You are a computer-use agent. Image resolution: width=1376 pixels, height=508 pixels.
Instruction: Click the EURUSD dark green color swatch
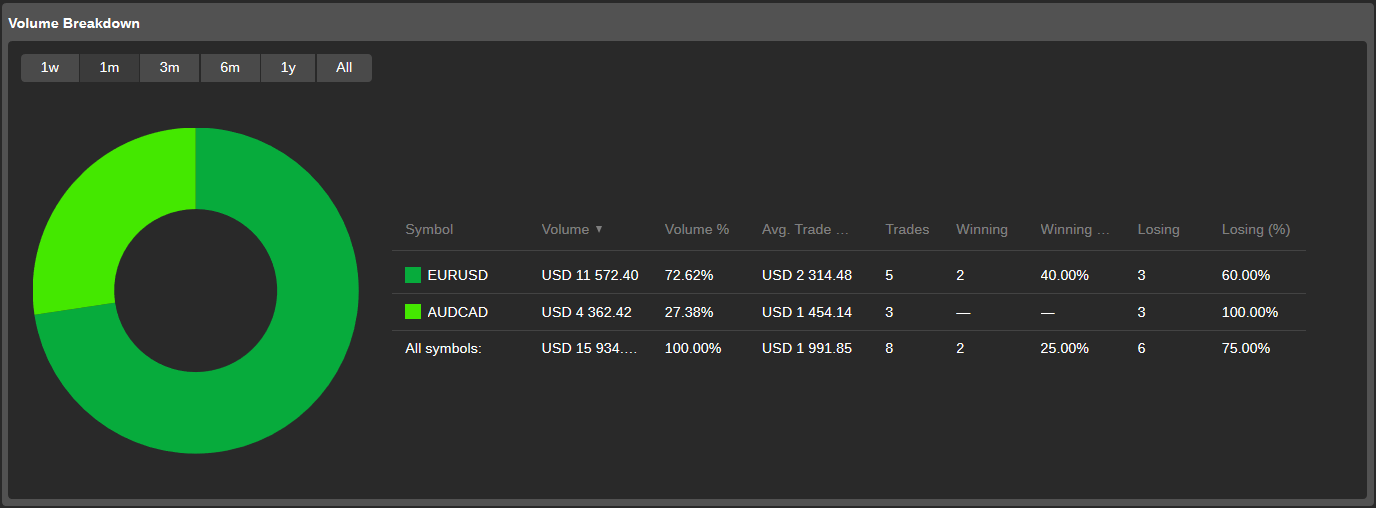click(x=413, y=275)
